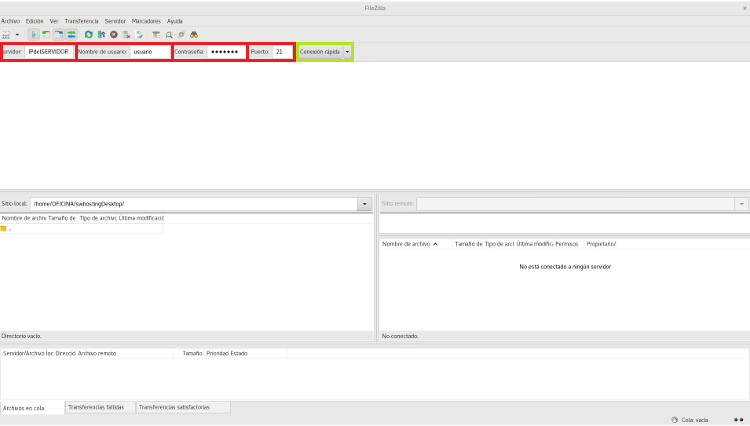Image resolution: width=750 pixels, height=426 pixels.
Task: Switch to Transferencias satisfactorias tab
Action: 183,407
